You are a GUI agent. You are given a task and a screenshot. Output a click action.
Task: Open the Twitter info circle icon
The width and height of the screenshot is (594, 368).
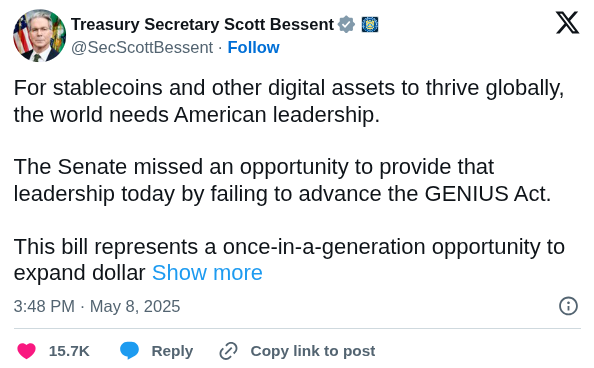point(568,306)
